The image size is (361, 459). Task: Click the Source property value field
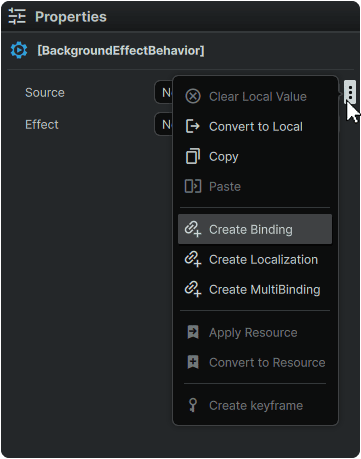[x=164, y=92]
